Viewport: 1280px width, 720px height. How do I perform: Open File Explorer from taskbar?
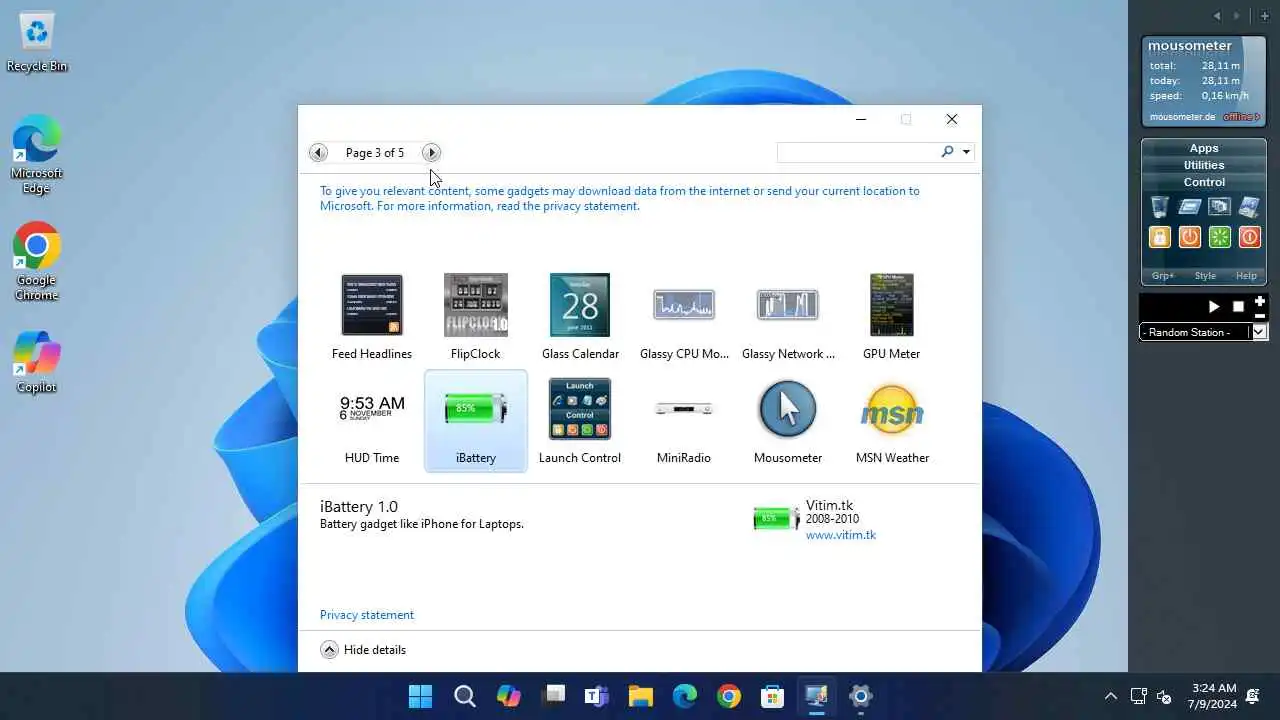[x=641, y=696]
